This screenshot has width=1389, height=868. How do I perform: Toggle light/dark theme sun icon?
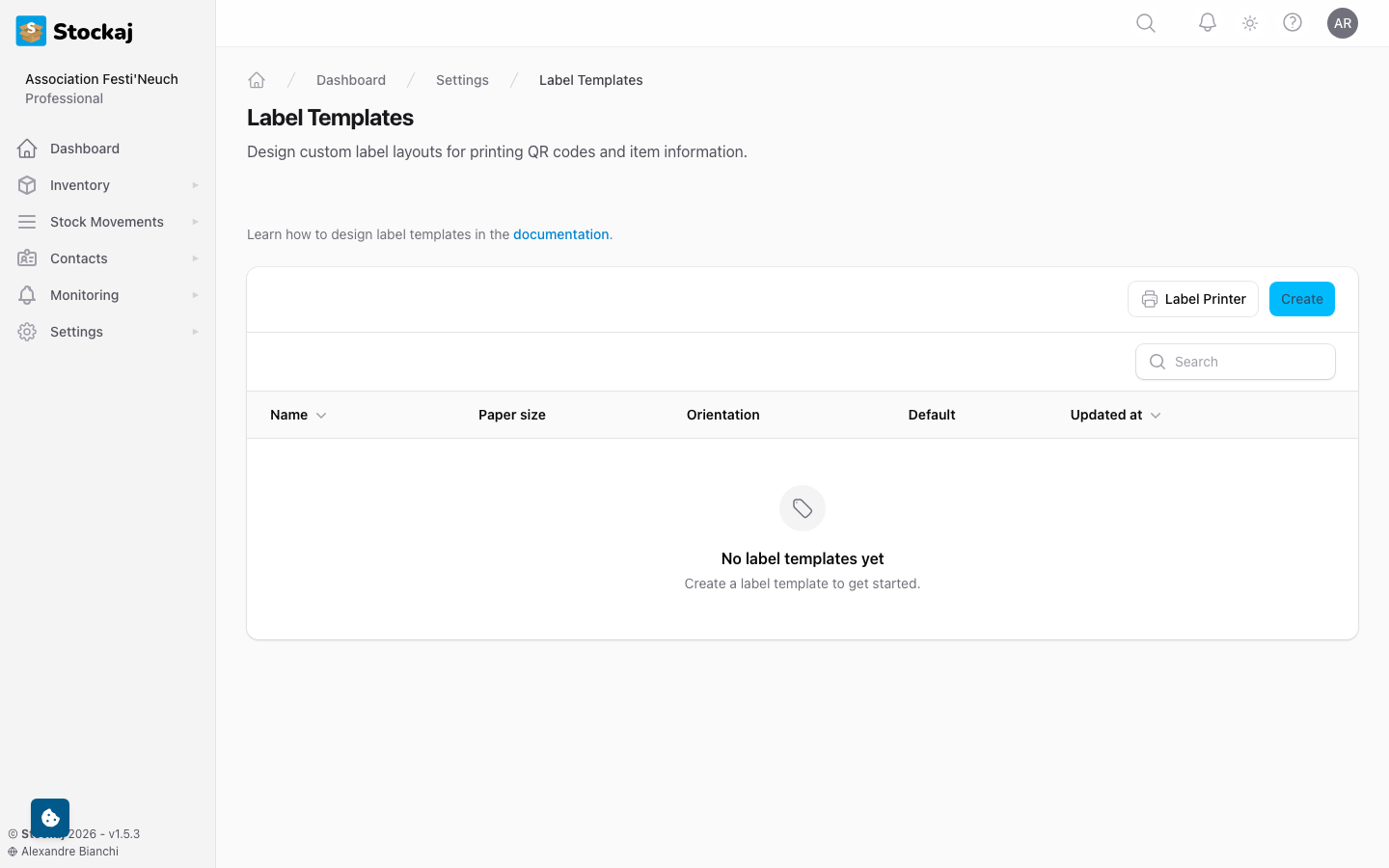click(x=1250, y=23)
